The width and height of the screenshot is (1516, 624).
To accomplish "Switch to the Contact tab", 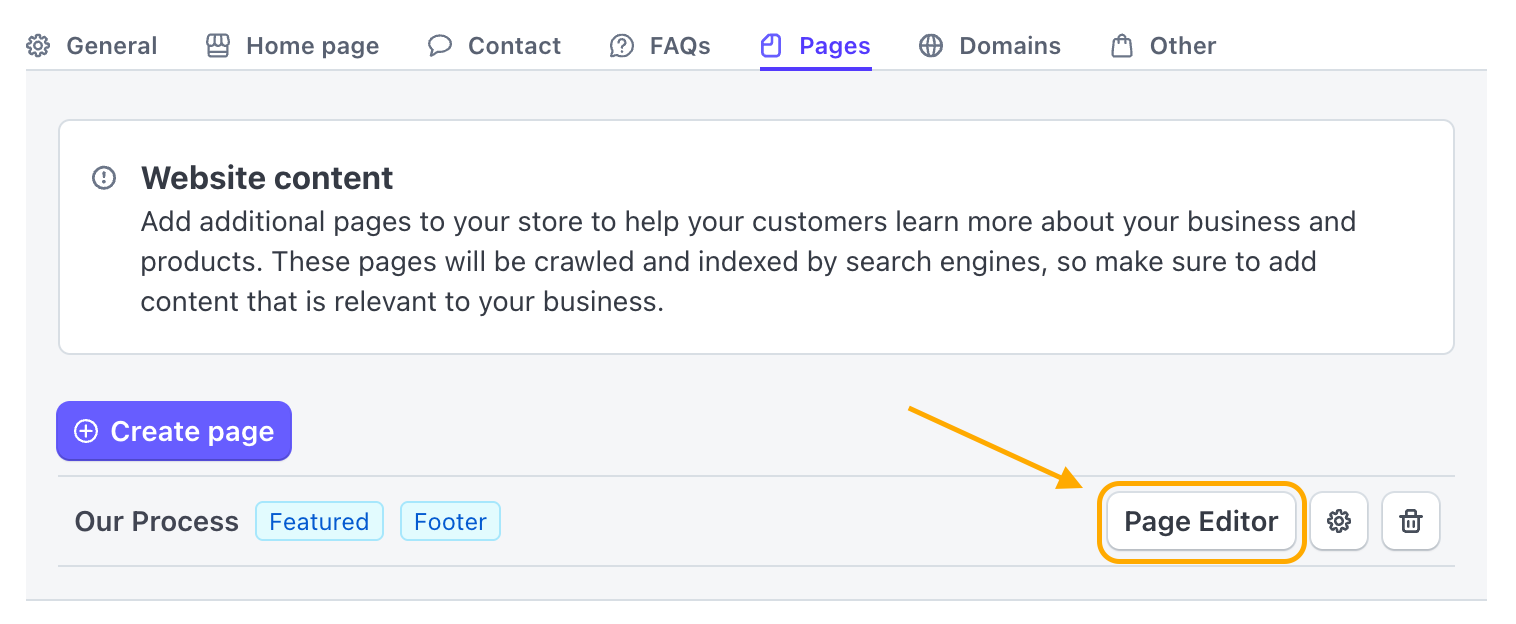I will tap(513, 45).
